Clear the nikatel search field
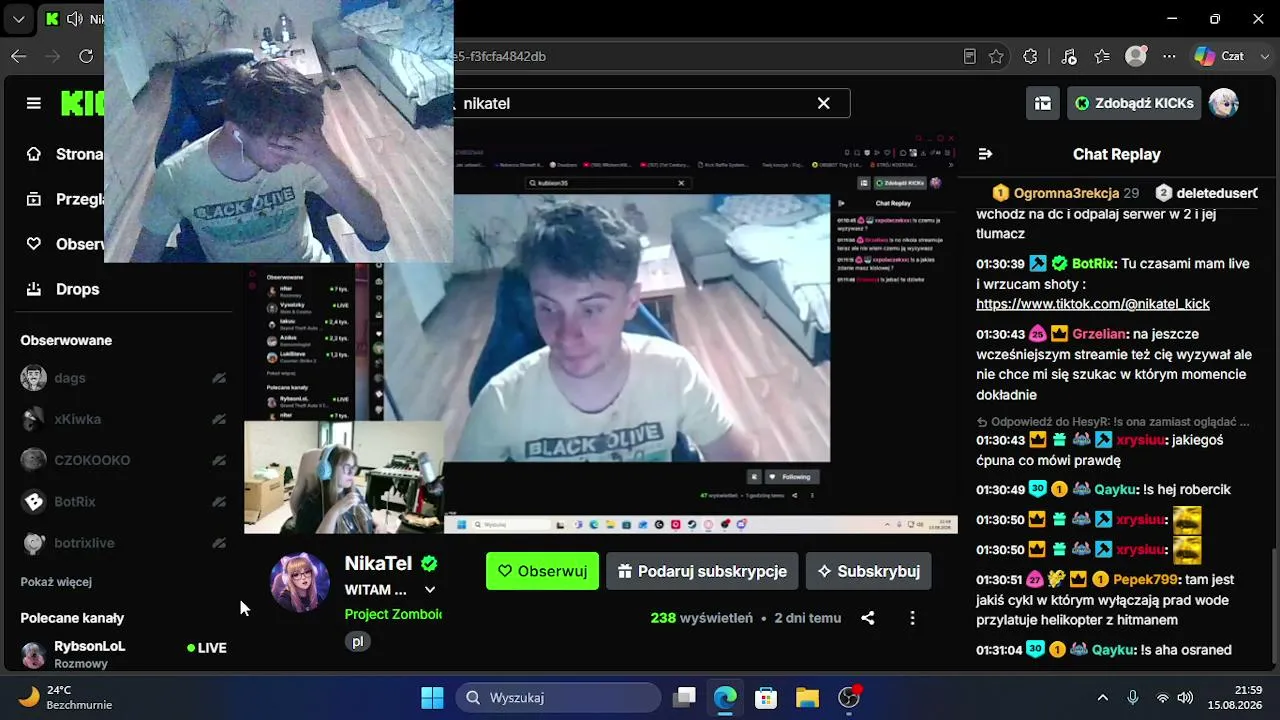Screen dimensions: 1280x720 tap(823, 103)
